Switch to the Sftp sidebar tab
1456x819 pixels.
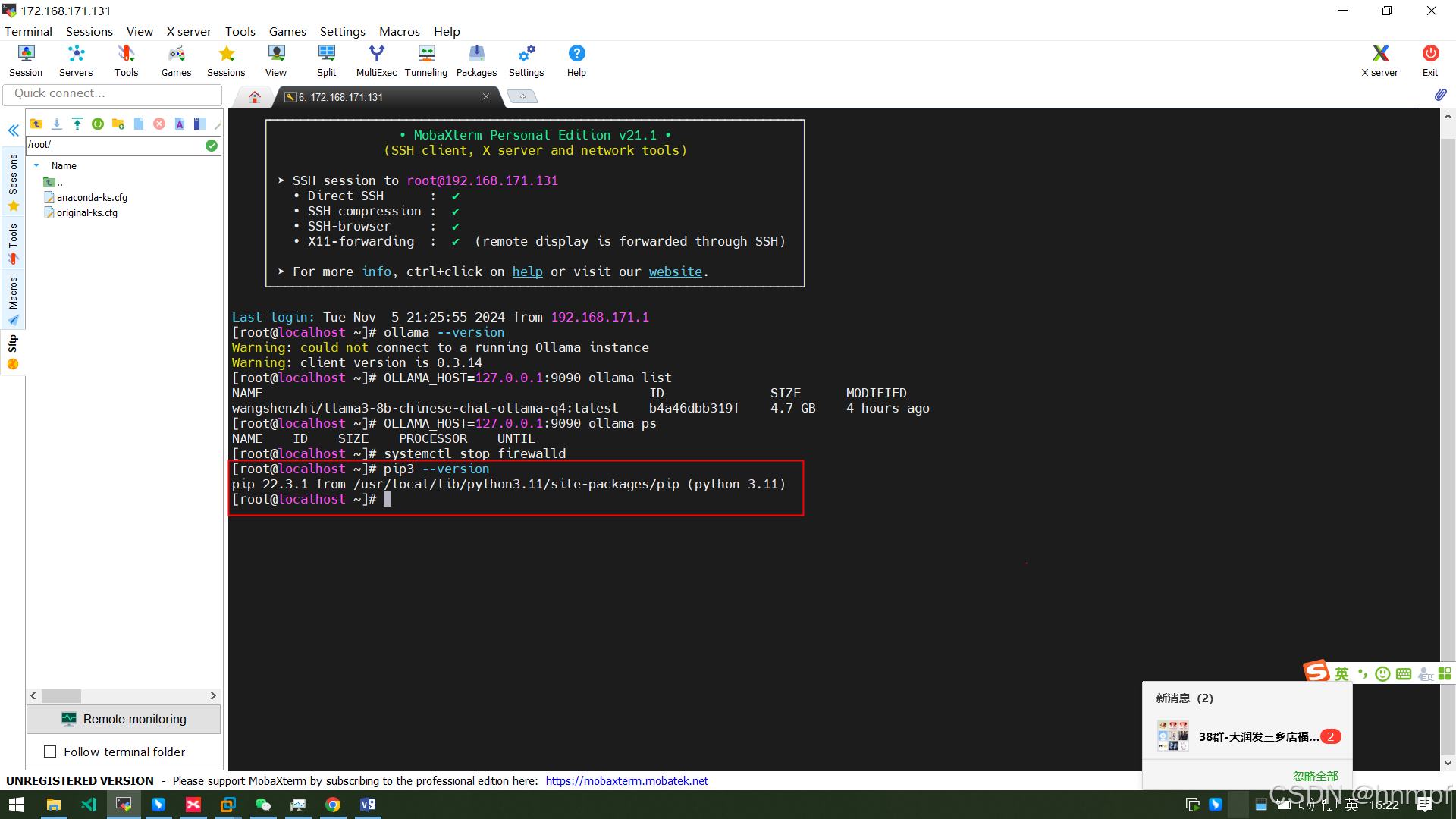(x=13, y=353)
